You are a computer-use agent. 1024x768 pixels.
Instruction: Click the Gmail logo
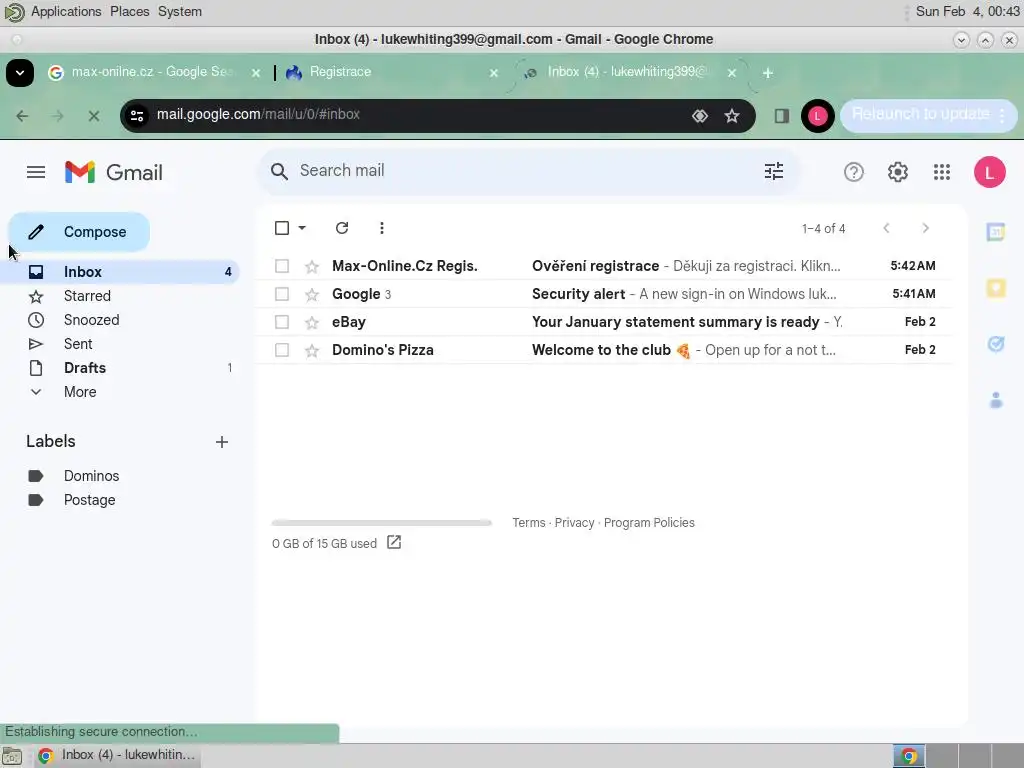point(114,172)
